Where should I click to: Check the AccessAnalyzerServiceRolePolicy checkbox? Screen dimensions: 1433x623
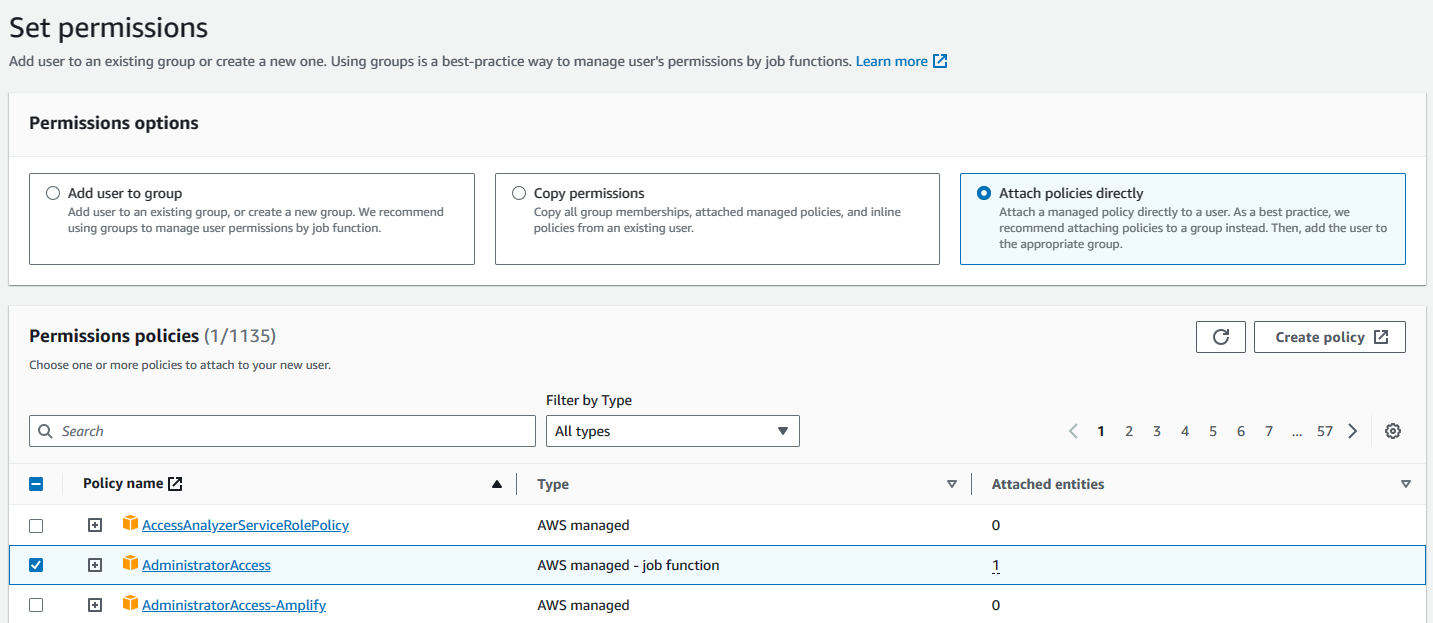pyautogui.click(x=36, y=525)
